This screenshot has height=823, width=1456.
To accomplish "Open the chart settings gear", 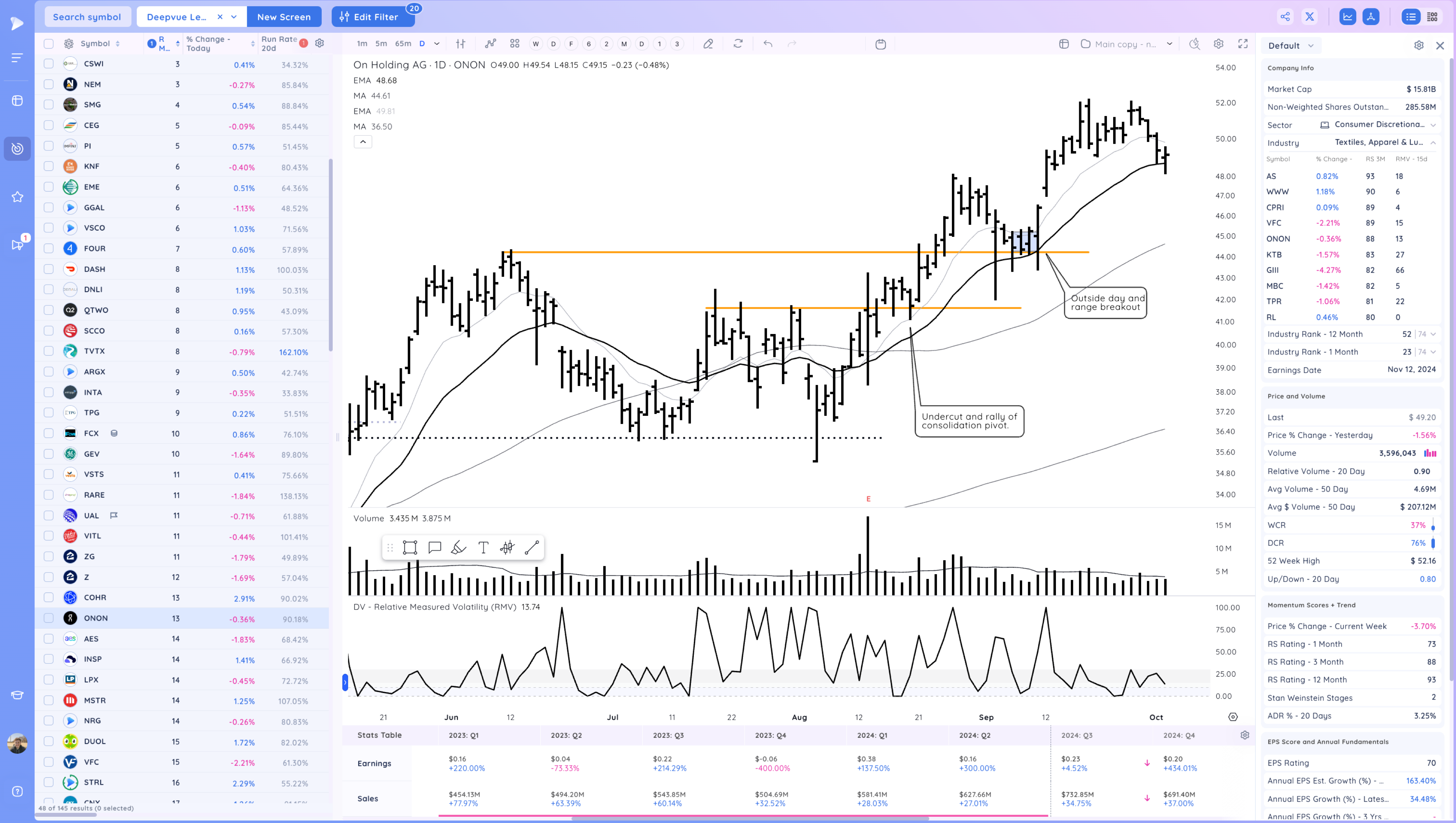I will pyautogui.click(x=1219, y=44).
